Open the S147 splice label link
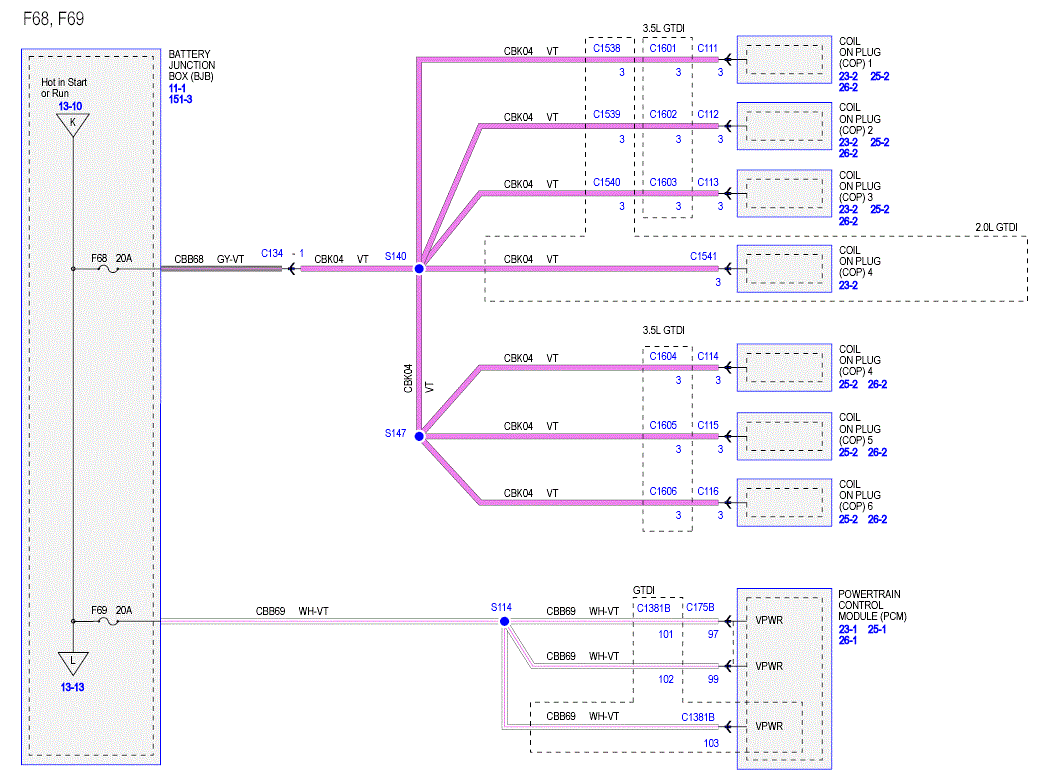Viewport: 1044px width, 784px height. pos(395,433)
